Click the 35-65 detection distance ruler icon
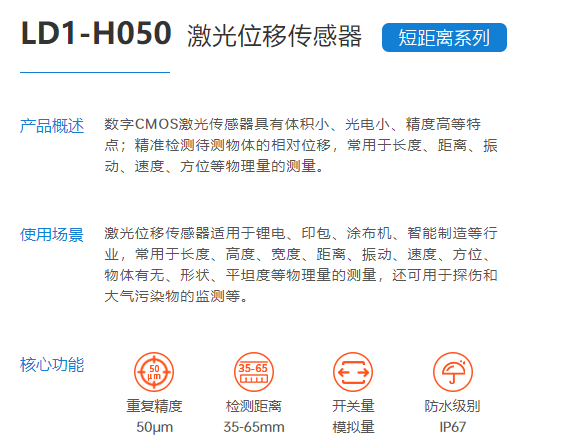 (x=254, y=372)
